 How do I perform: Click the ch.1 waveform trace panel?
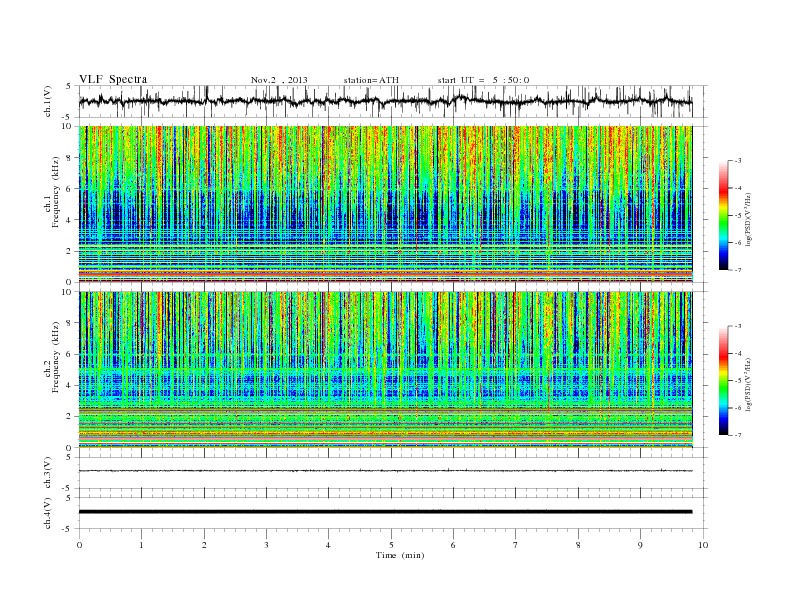click(393, 101)
